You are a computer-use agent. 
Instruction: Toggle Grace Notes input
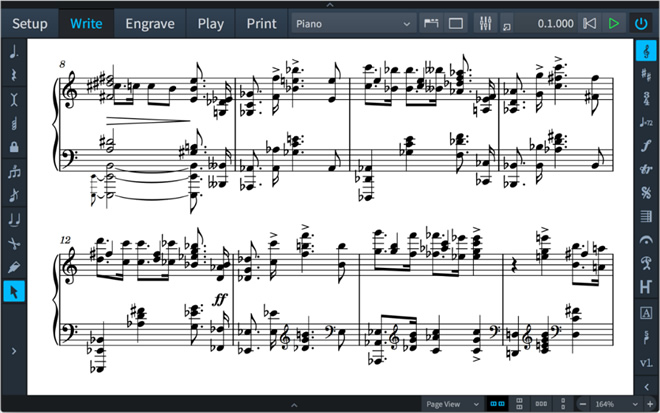pyautogui.click(x=14, y=196)
